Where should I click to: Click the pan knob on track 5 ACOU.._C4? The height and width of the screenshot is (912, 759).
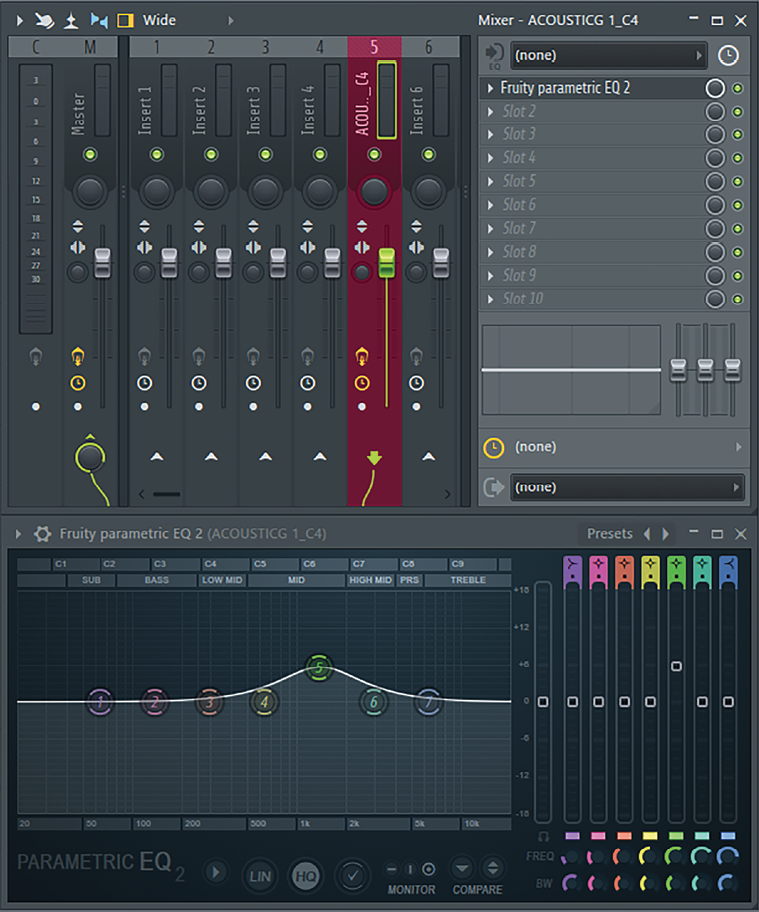coord(374,191)
